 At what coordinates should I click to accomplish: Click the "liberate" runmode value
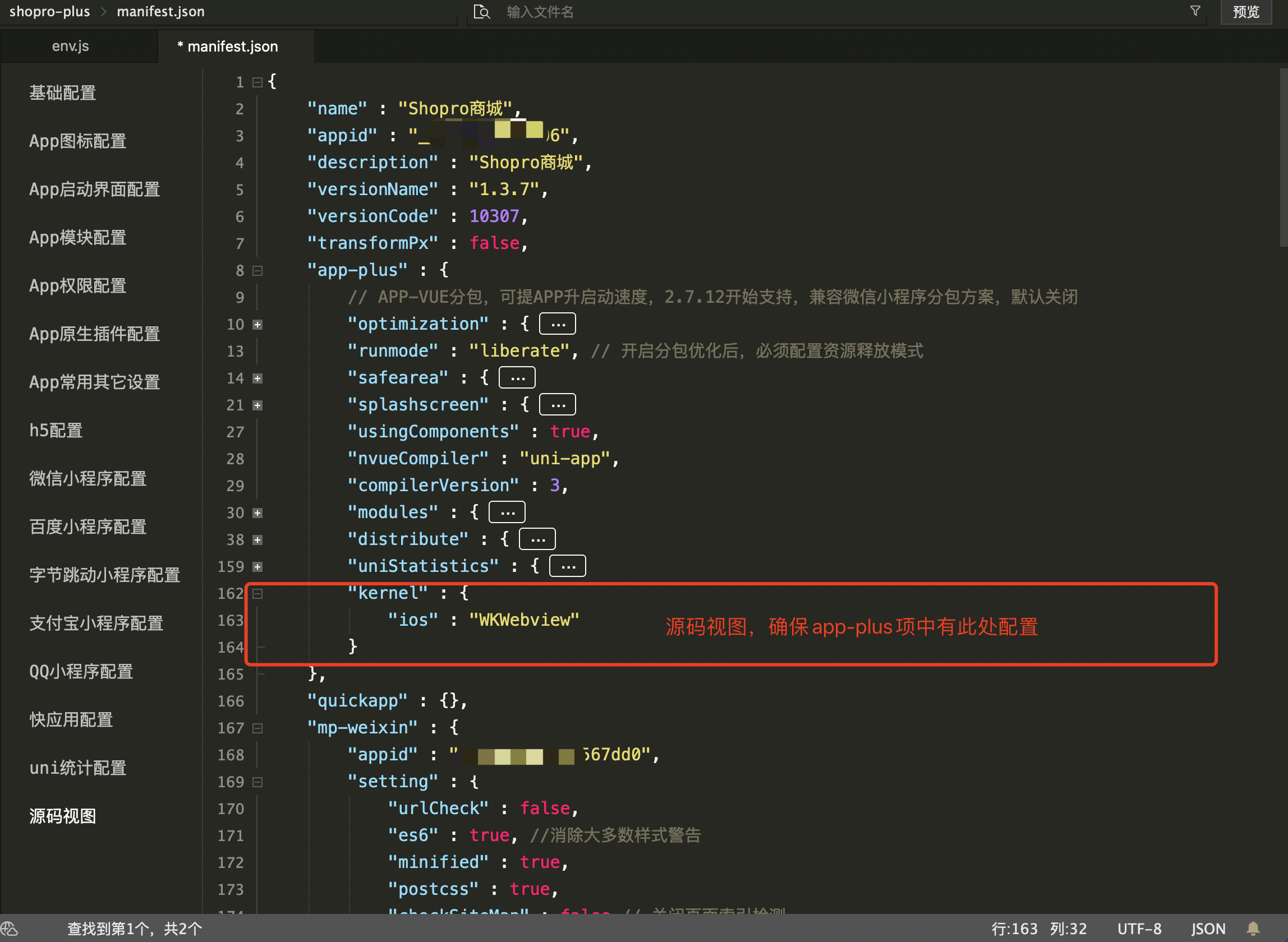(x=519, y=350)
